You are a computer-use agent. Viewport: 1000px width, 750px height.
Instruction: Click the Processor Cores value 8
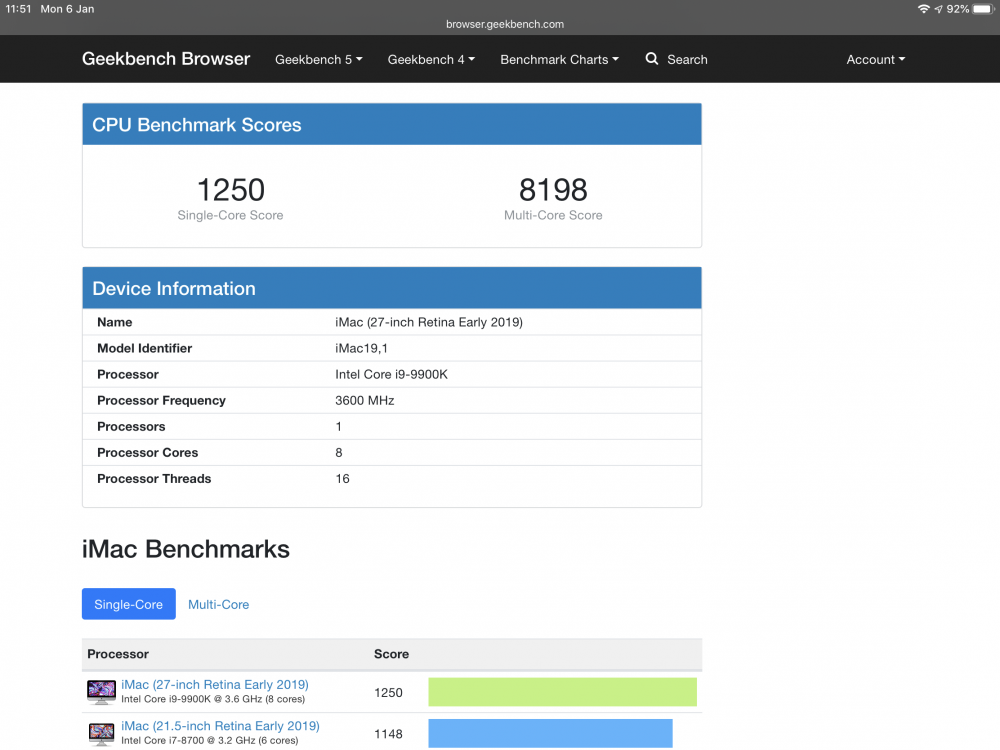pyautogui.click(x=339, y=452)
